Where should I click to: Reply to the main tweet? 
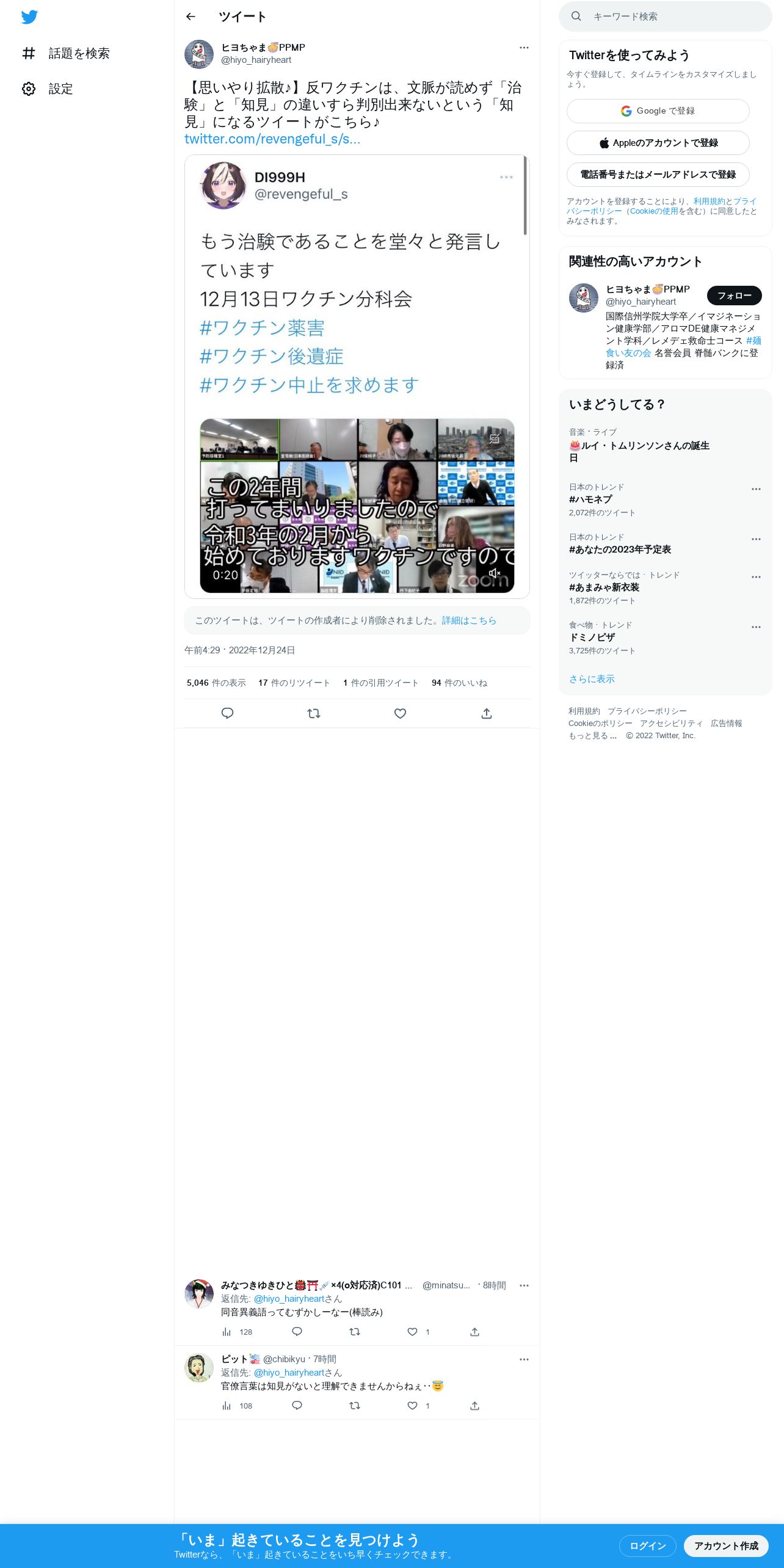pos(227,713)
